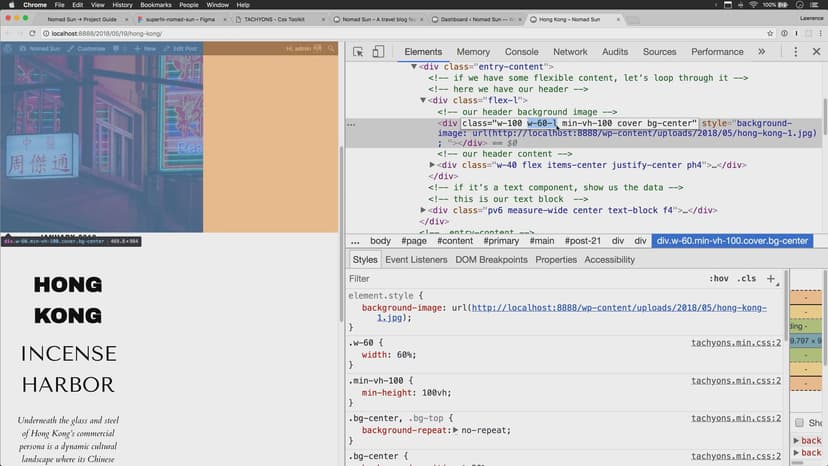828x466 pixels.
Task: Collapse the div class="flex-l" node
Action: [x=423, y=100]
